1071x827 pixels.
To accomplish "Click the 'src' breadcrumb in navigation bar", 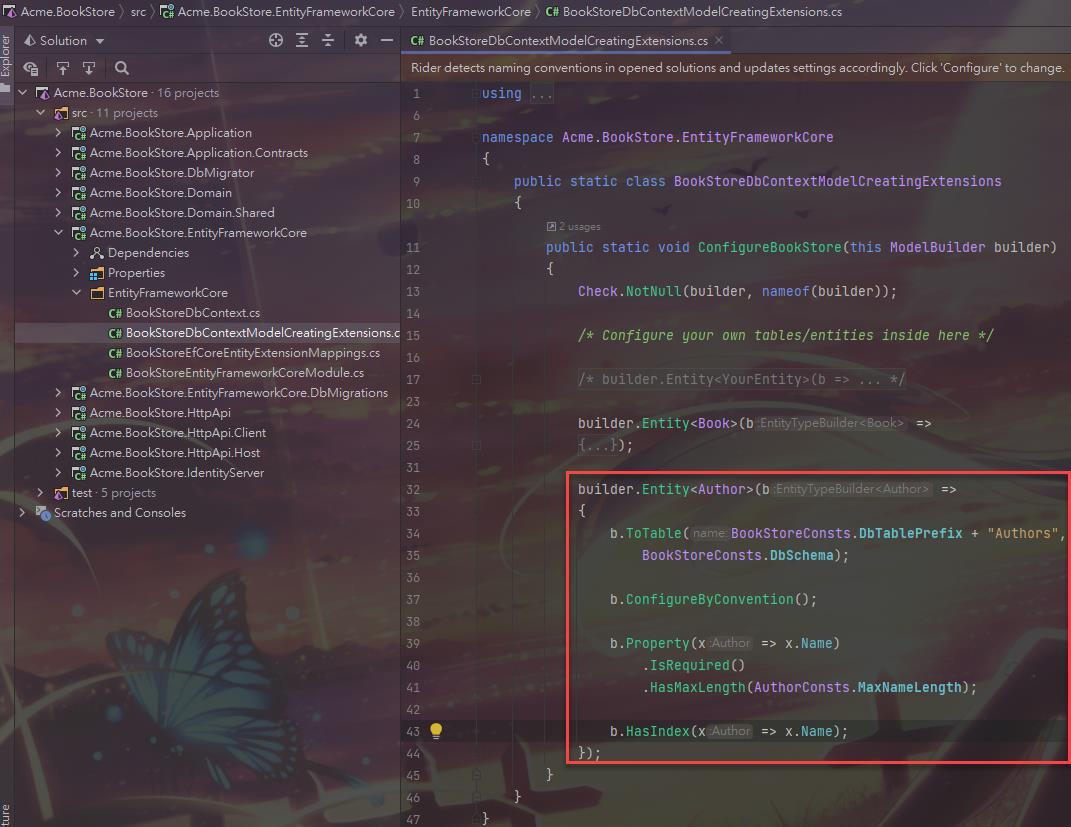I will [x=138, y=12].
